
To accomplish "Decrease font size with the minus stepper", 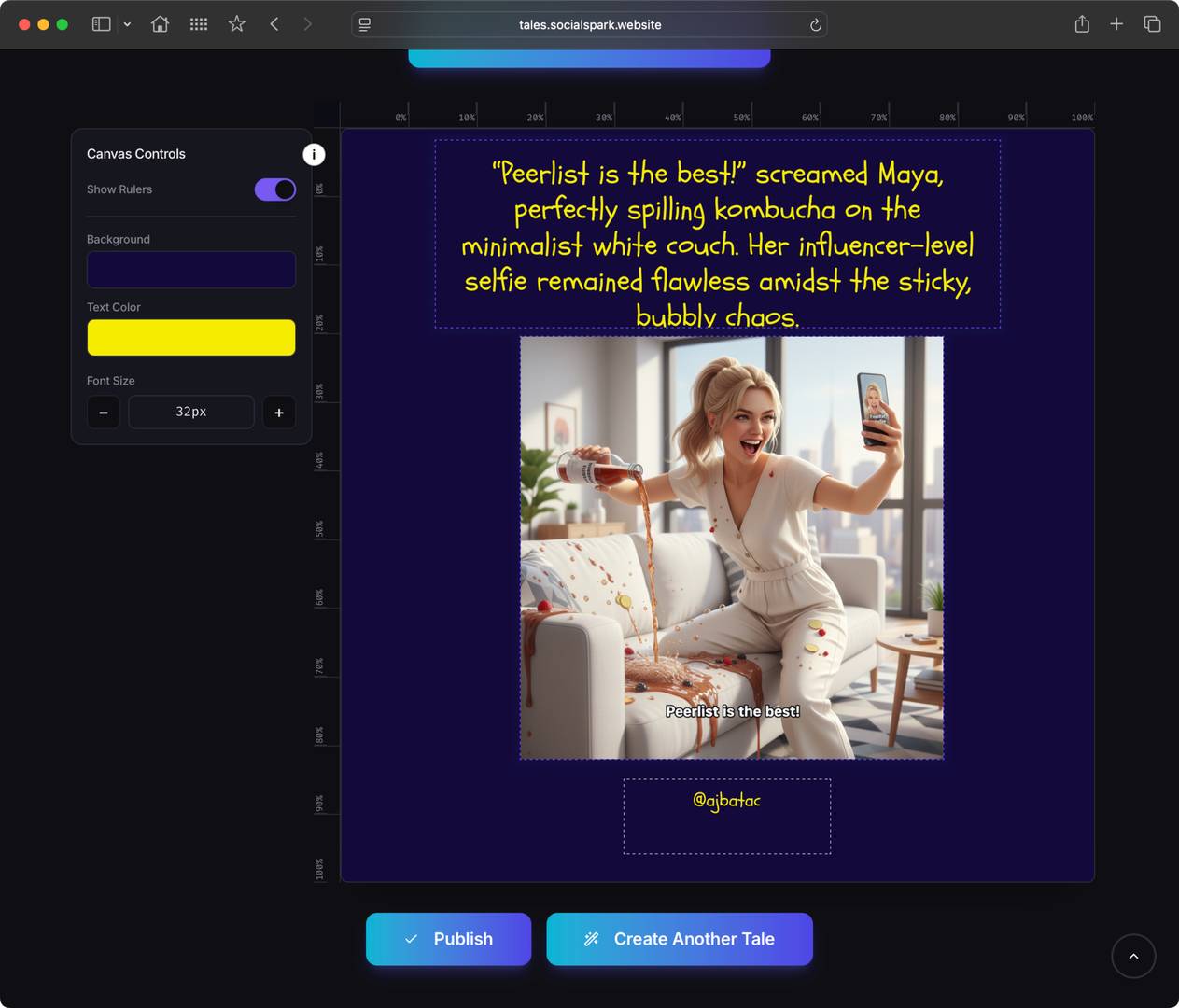I will click(x=103, y=412).
